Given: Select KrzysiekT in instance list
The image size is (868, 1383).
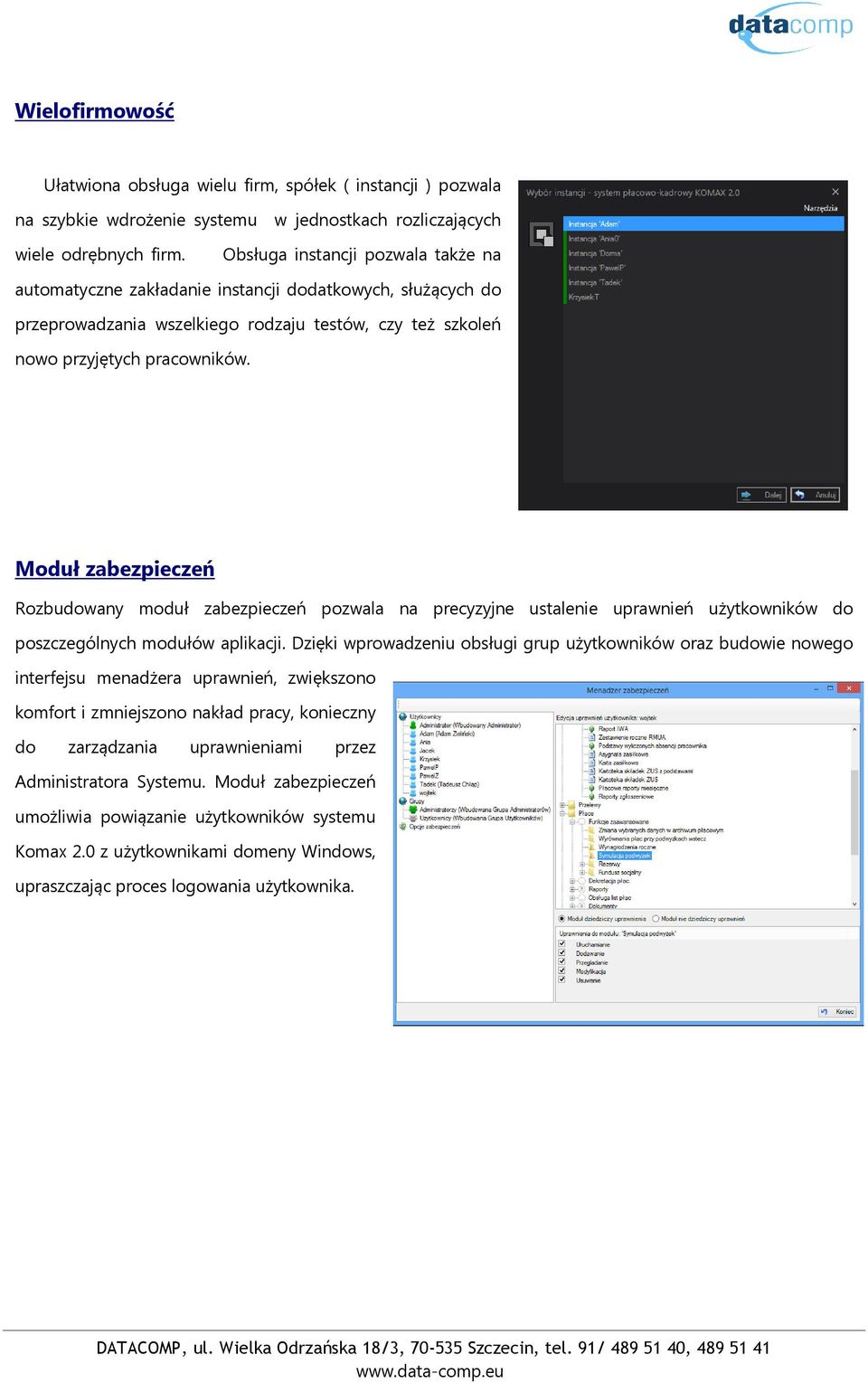Looking at the screenshot, I should 703,297.
